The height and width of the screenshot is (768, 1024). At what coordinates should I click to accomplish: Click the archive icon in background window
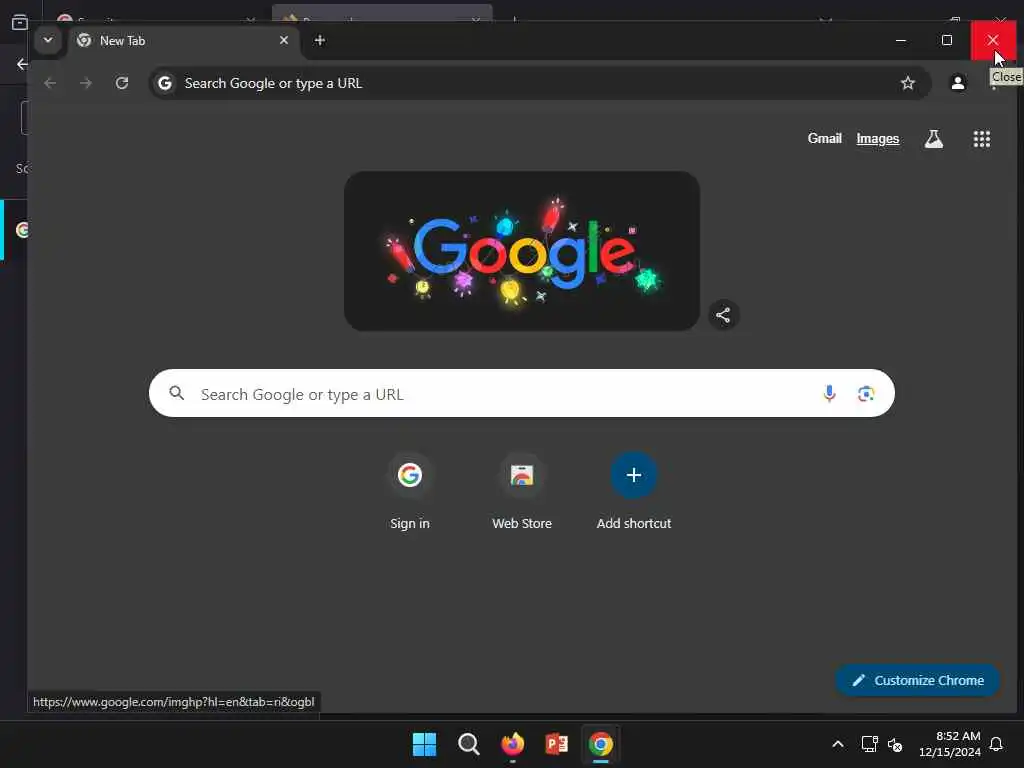(x=20, y=22)
